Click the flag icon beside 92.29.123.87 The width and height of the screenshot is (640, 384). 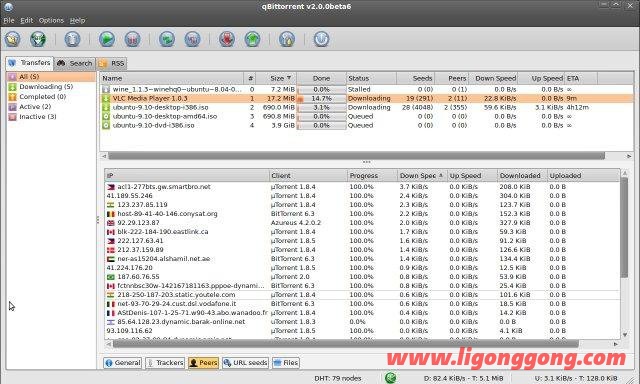tap(111, 223)
